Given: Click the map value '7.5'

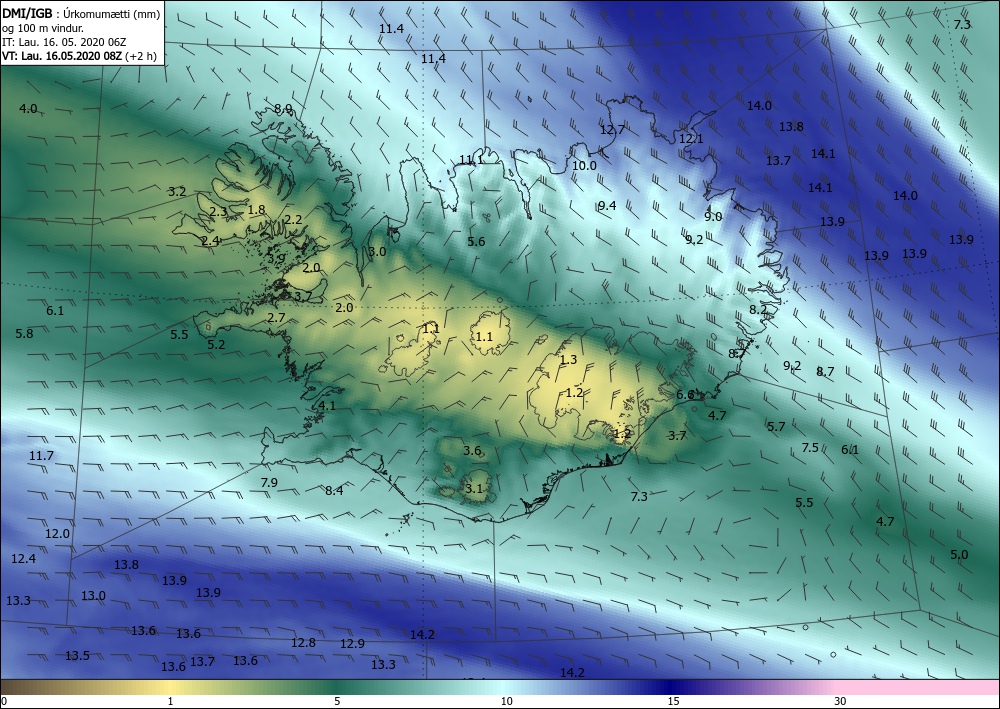Looking at the screenshot, I should click(811, 448).
